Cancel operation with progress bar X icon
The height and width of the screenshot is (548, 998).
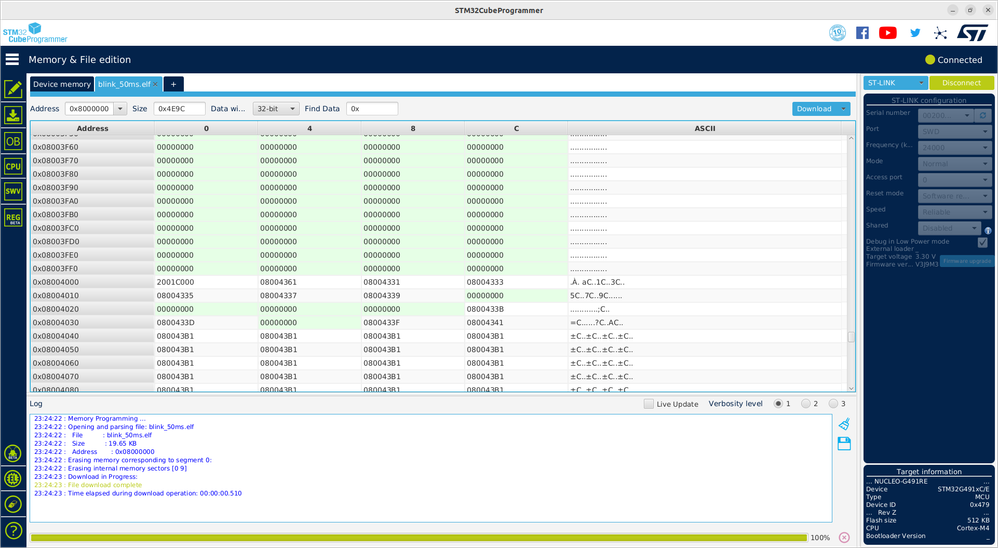coord(844,537)
